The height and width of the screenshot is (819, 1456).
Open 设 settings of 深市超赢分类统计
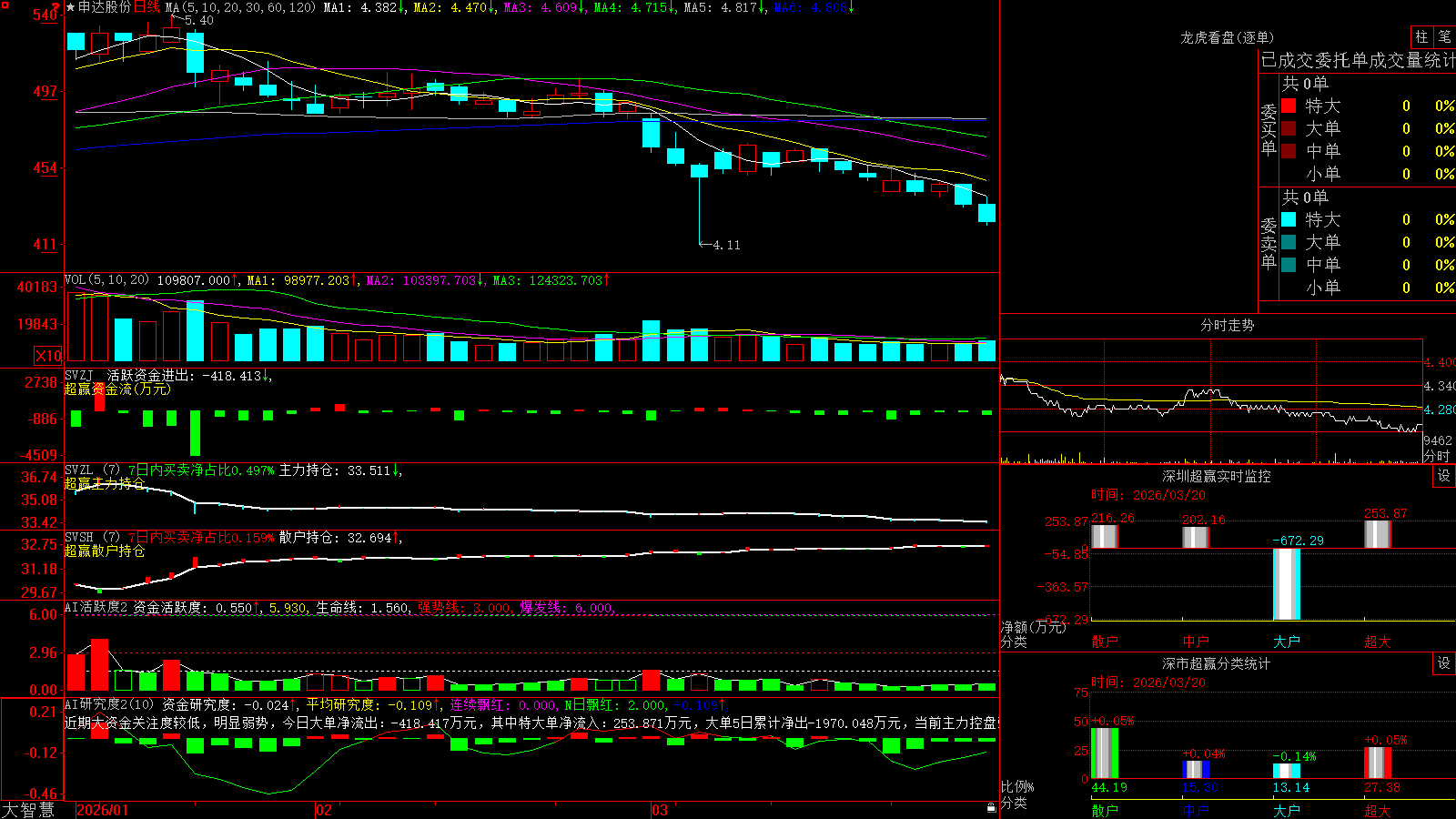pyautogui.click(x=1443, y=663)
